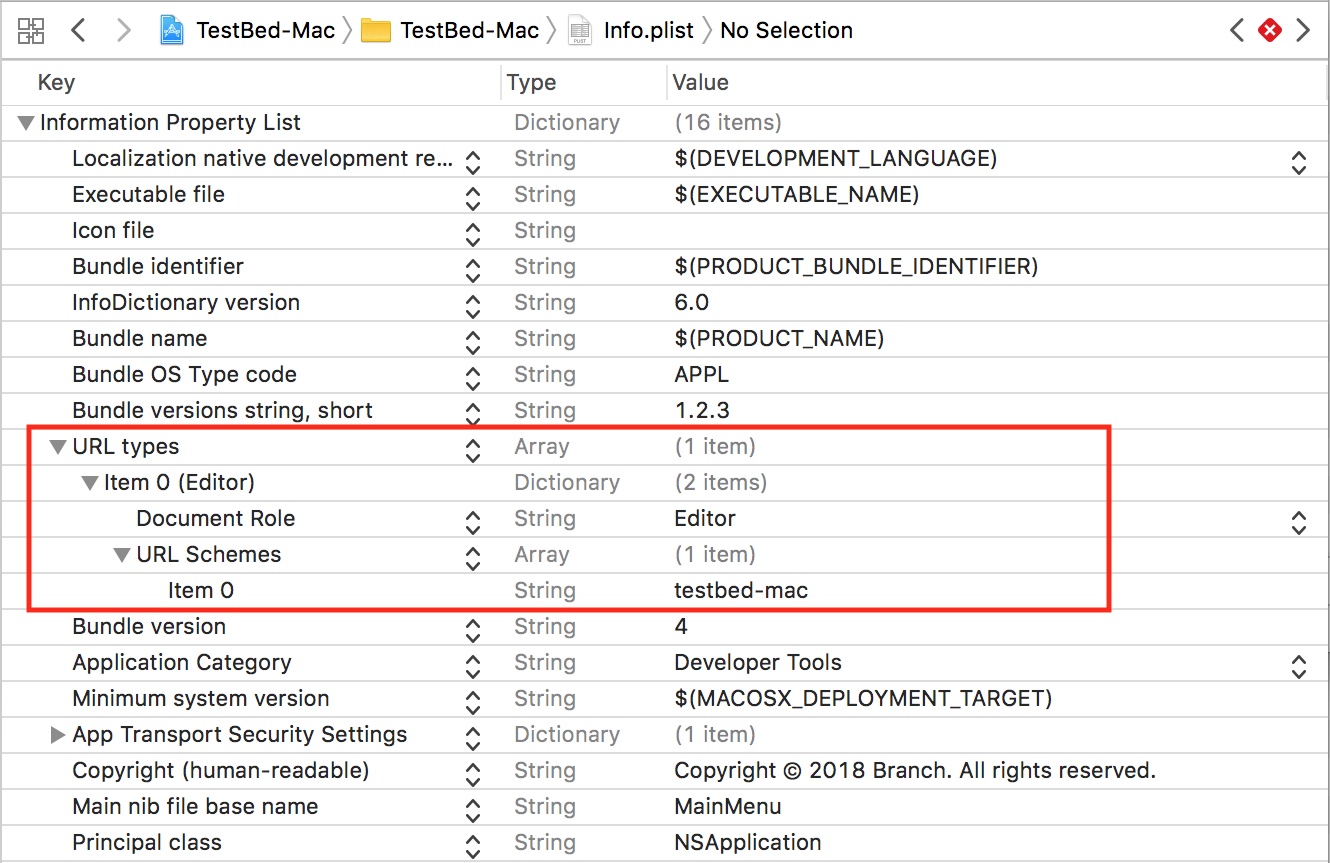Click the Value column header
This screenshot has height=863, width=1330.
pos(700,82)
